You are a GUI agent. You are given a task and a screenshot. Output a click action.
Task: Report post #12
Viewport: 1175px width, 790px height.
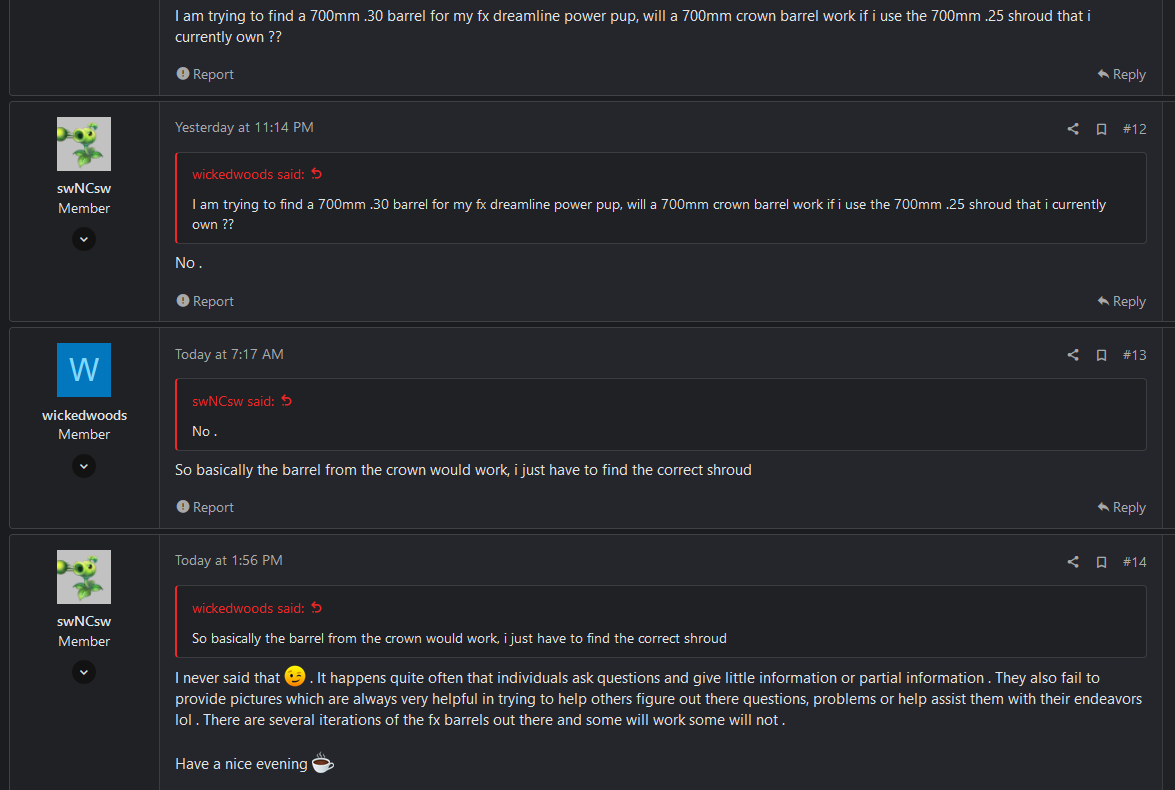(205, 301)
